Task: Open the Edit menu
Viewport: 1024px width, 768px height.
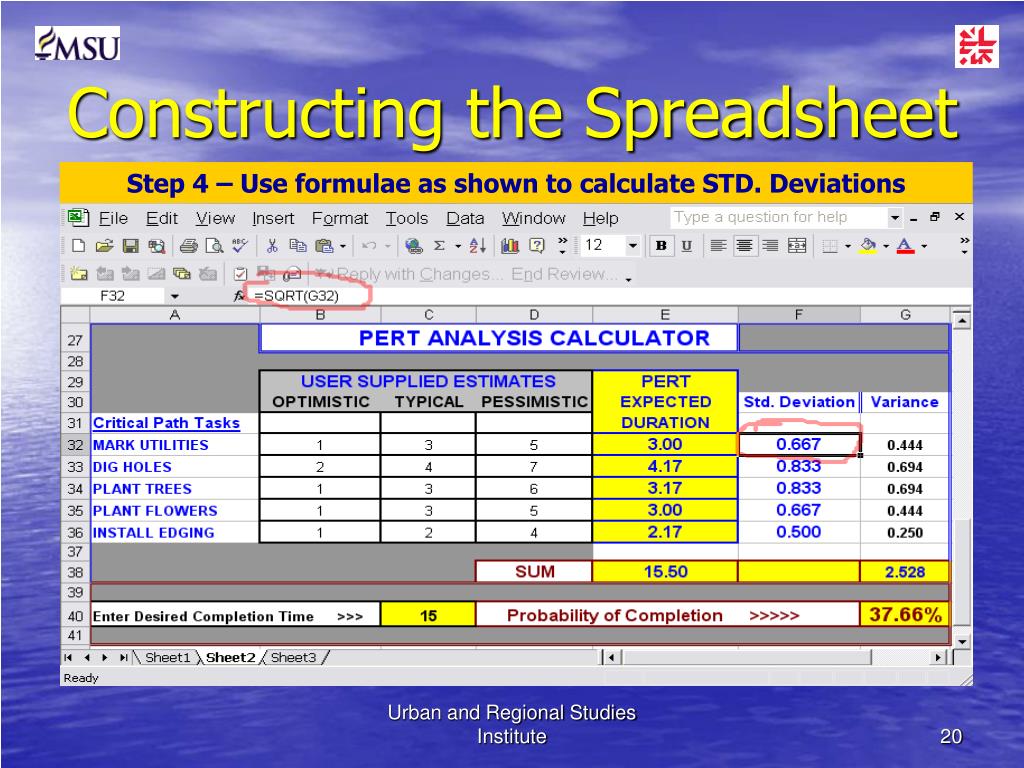Action: click(x=161, y=218)
